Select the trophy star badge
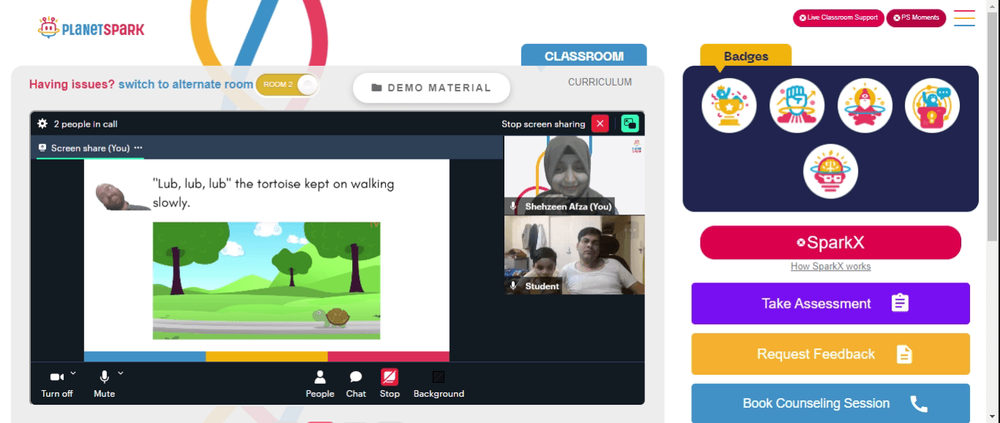 [729, 105]
